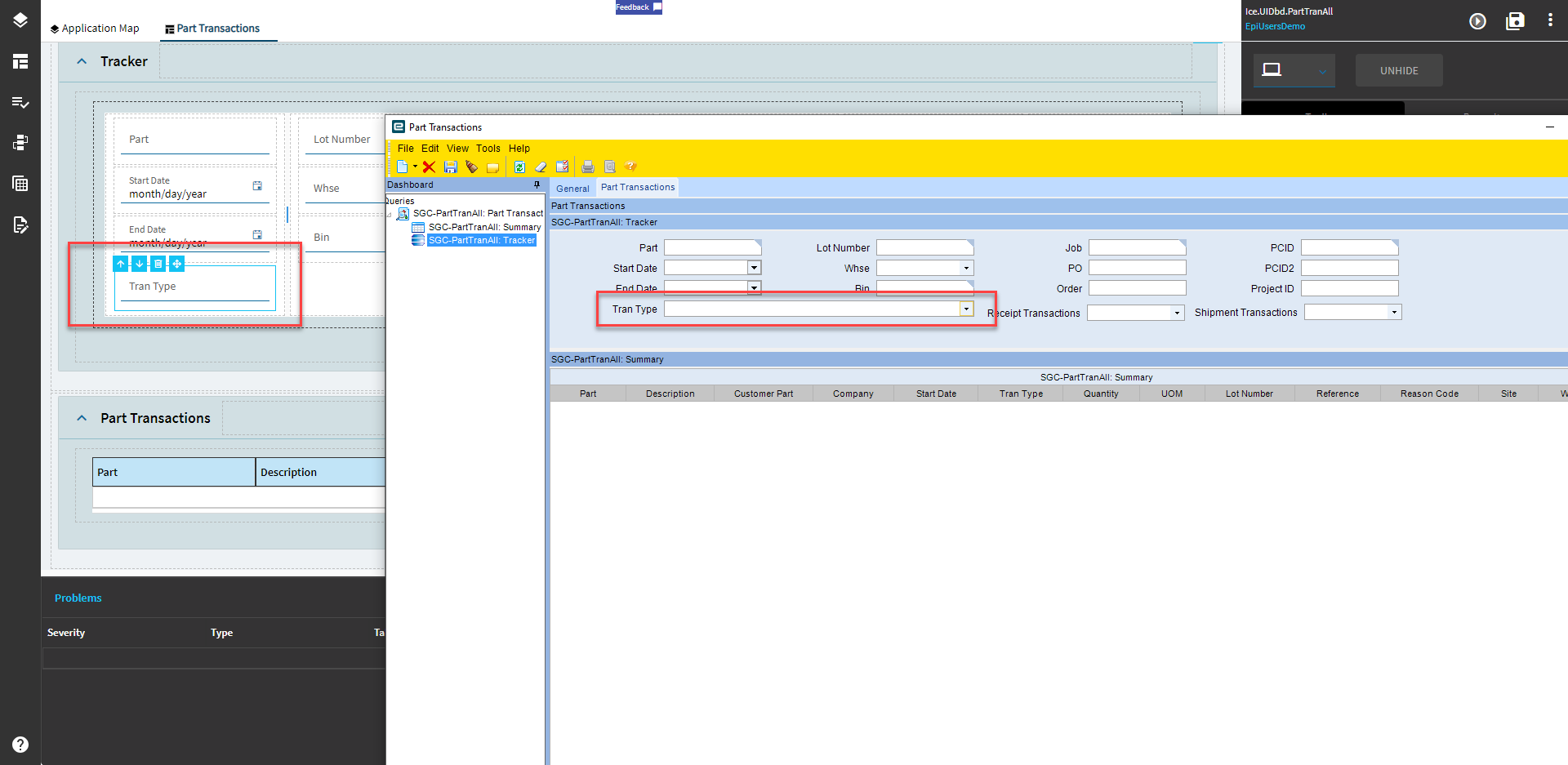Open the Problems panel header
The width and height of the screenshot is (1568, 765).
pyautogui.click(x=78, y=598)
